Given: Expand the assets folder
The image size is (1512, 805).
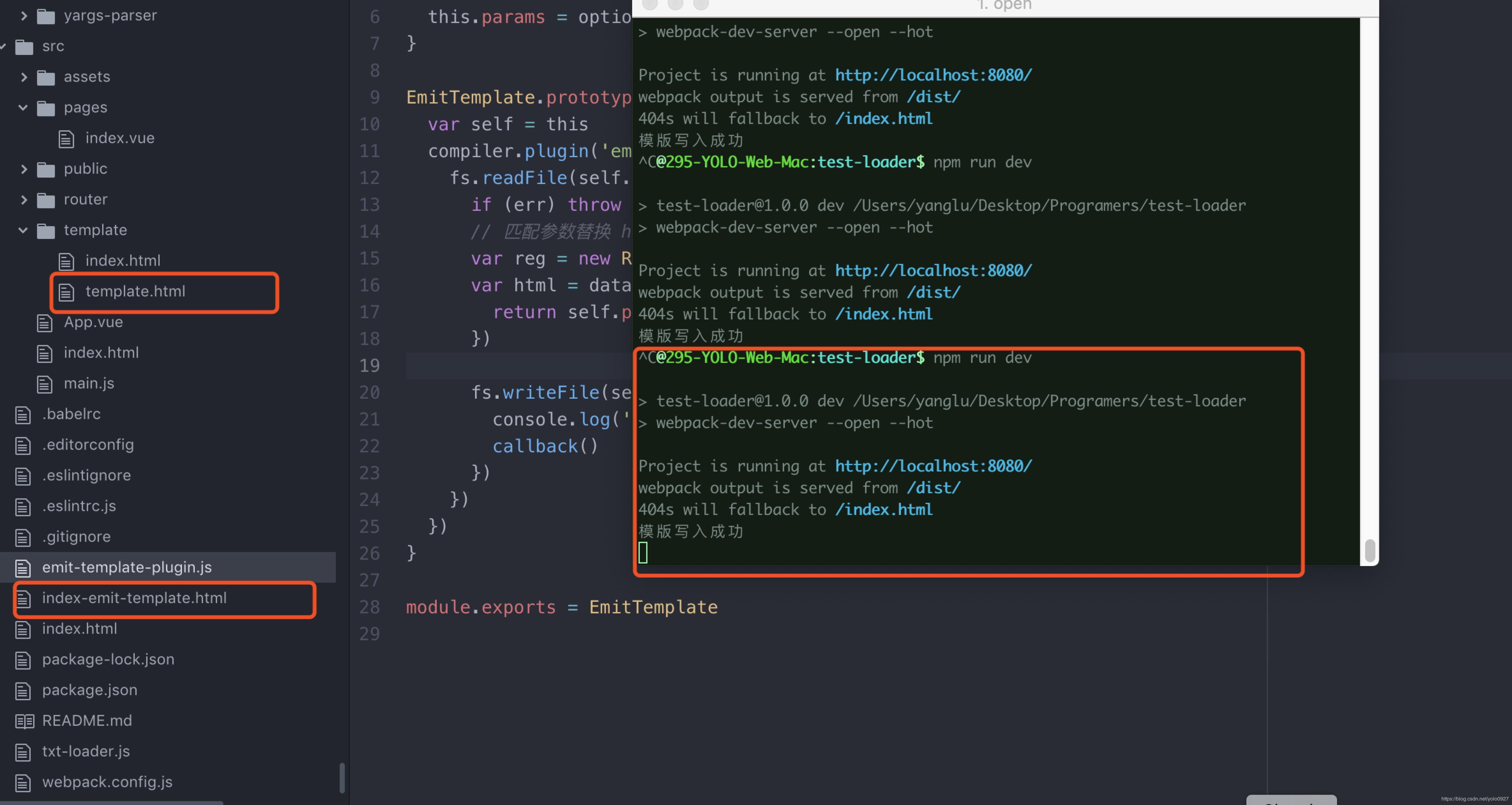Looking at the screenshot, I should (24, 77).
